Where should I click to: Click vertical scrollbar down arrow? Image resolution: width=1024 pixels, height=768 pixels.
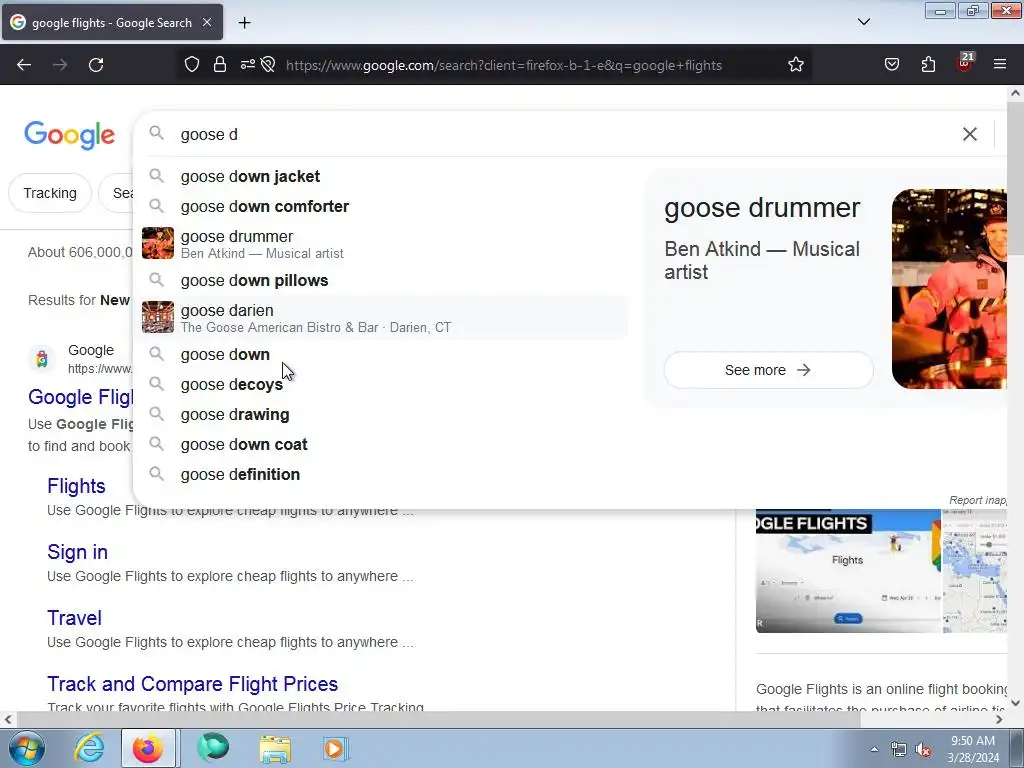click(x=1015, y=703)
